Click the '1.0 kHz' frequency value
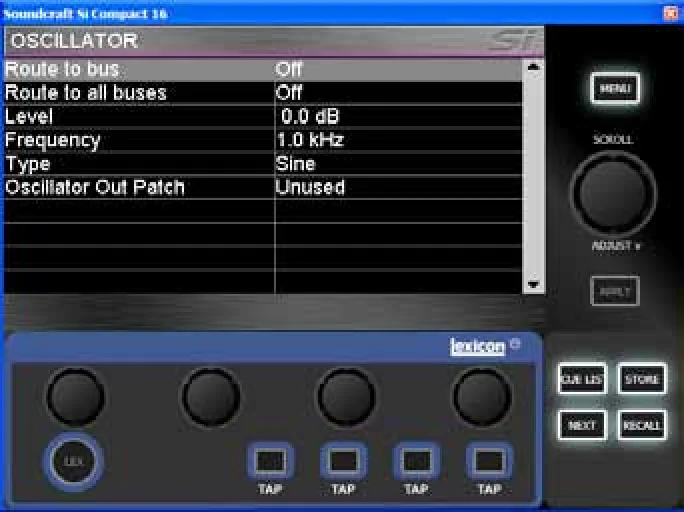The height and width of the screenshot is (512, 684). coord(310,140)
